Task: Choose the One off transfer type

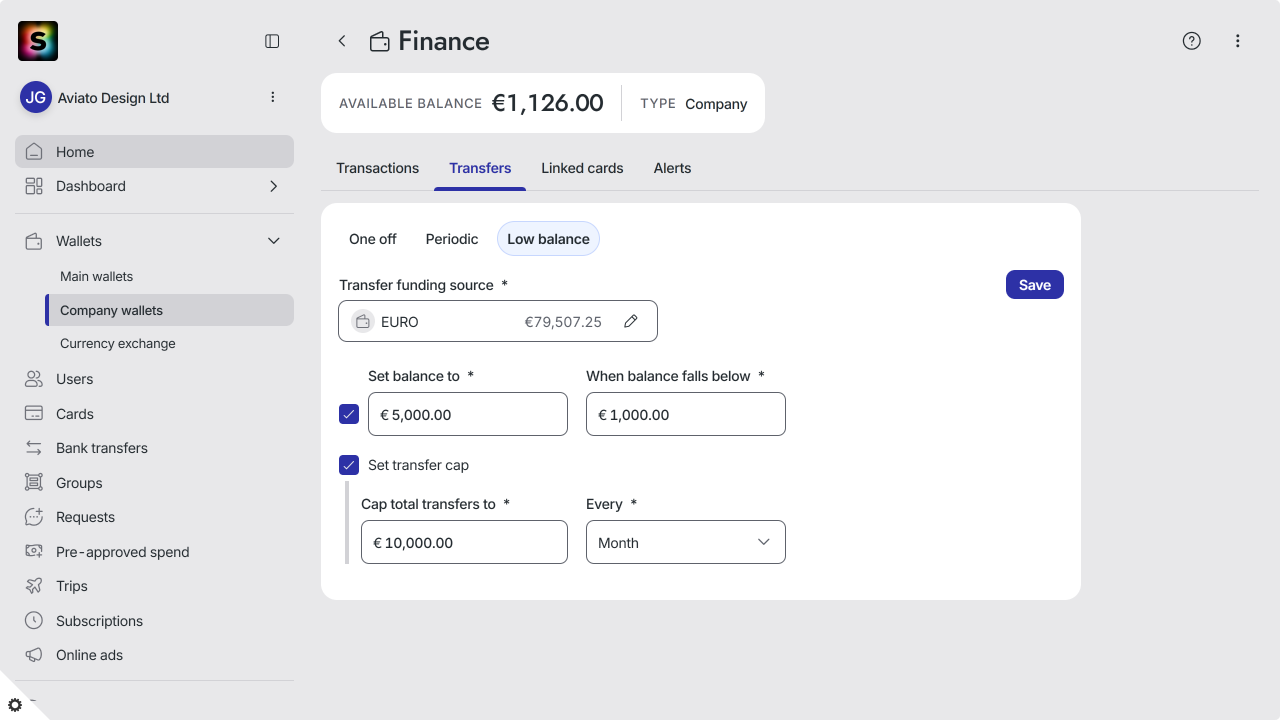Action: tap(373, 239)
